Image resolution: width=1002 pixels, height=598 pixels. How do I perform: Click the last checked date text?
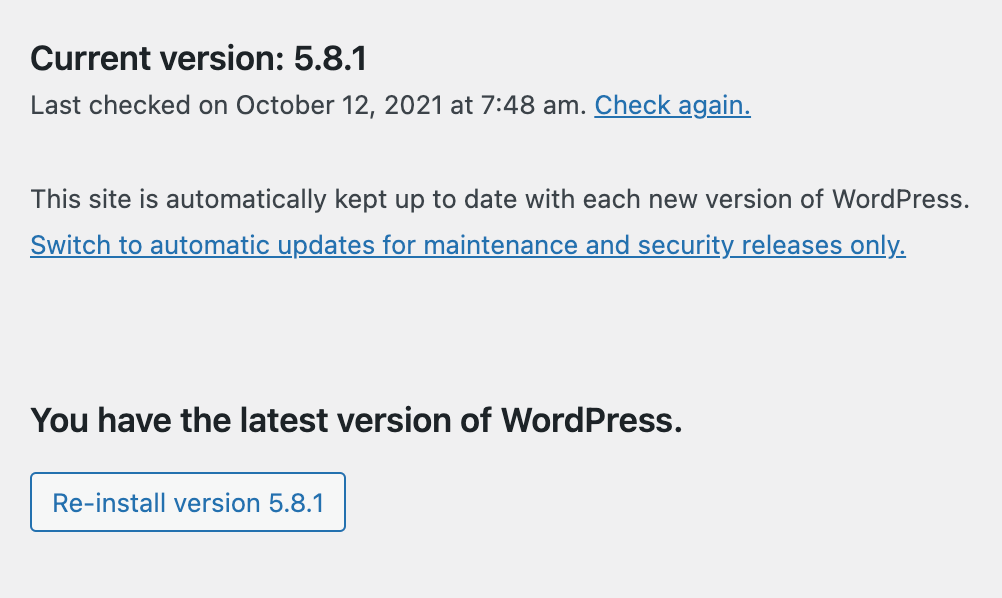point(300,104)
